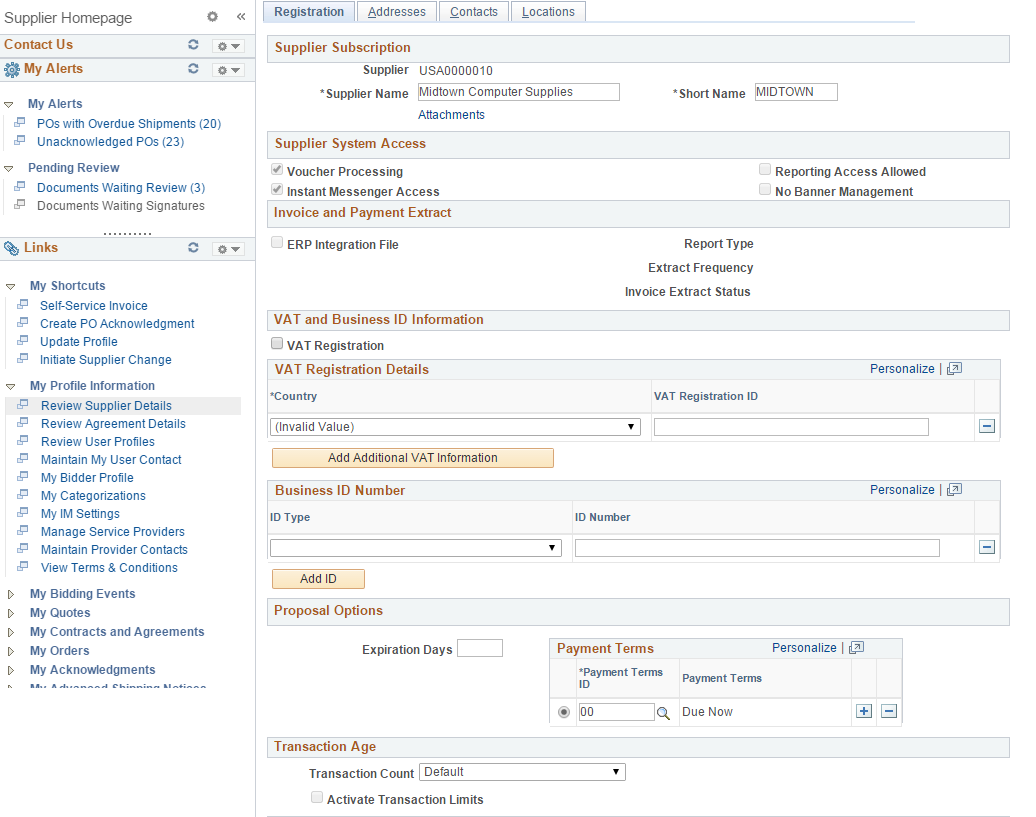Open My Alerts pagelet options menu
The height and width of the screenshot is (817, 1036).
pos(228,70)
